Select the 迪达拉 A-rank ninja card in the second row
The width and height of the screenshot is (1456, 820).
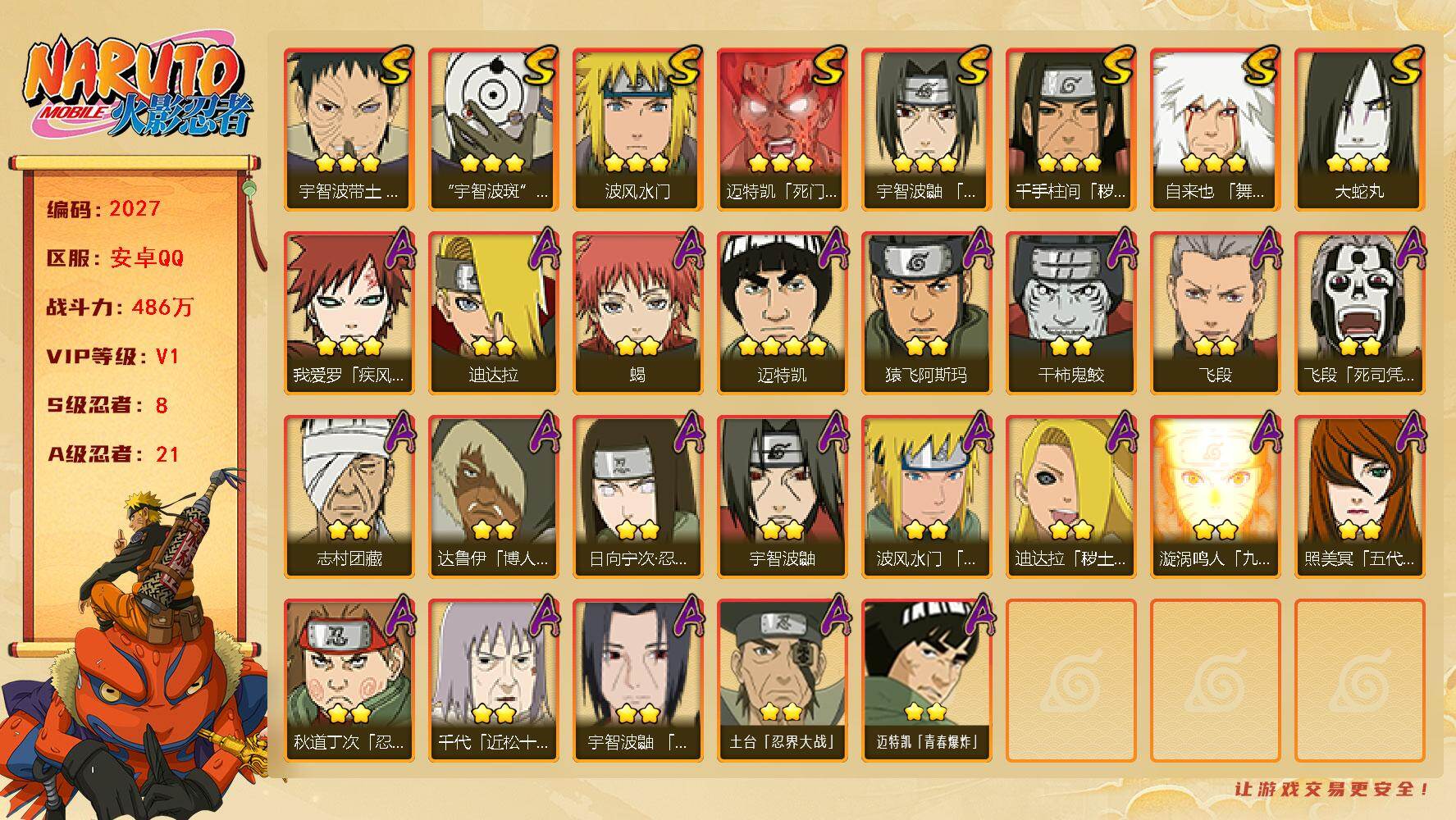pos(493,313)
